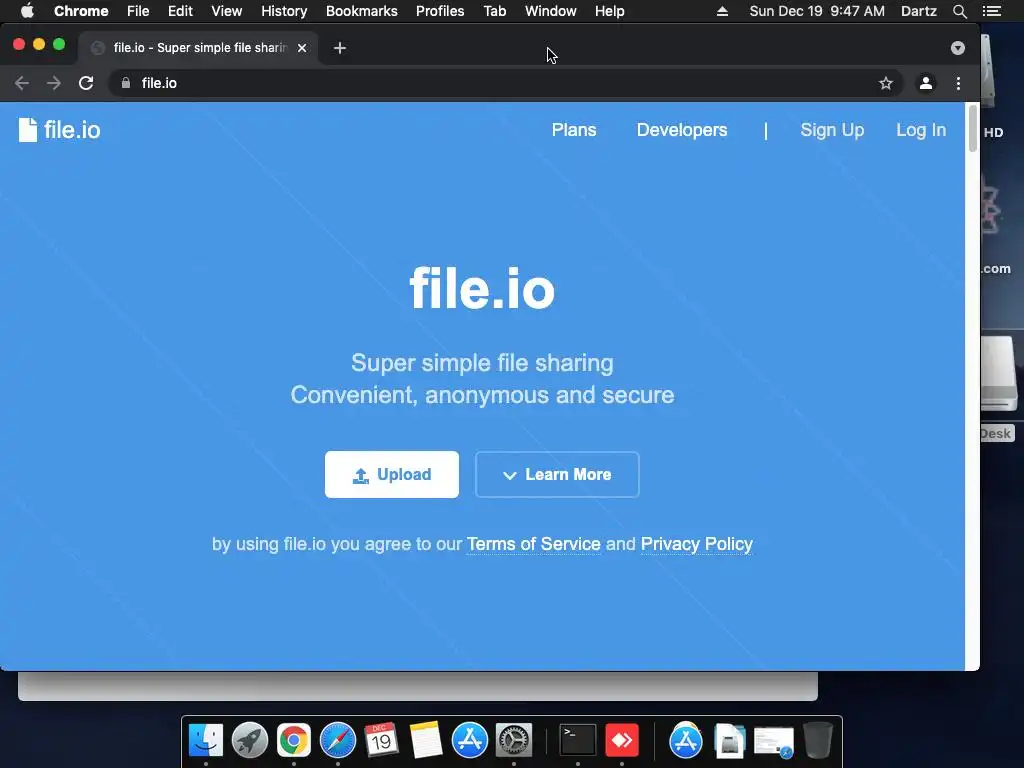1024x768 pixels.
Task: Click Sign Up link
Action: click(x=832, y=130)
